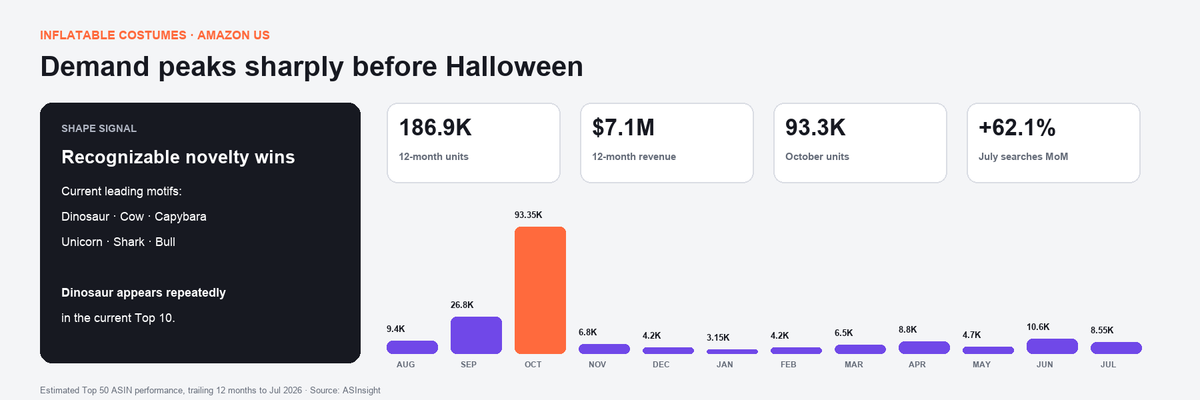Click the 3.15K value label
1200x400 pixels.
tap(719, 337)
